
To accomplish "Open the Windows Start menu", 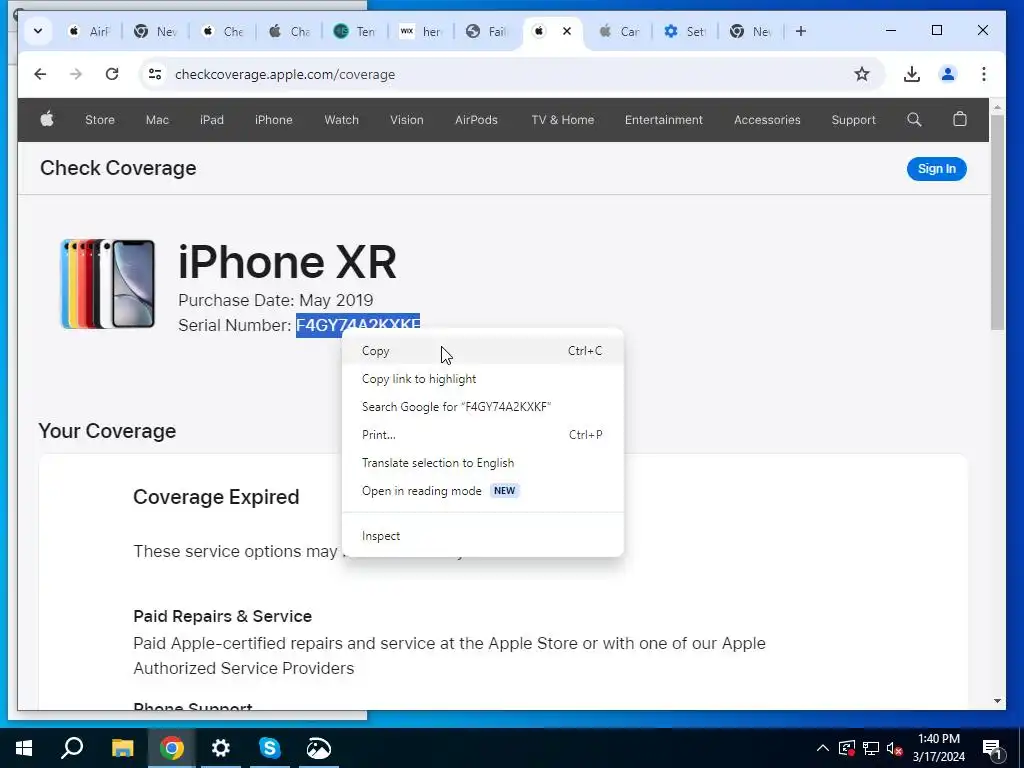I will point(24,748).
